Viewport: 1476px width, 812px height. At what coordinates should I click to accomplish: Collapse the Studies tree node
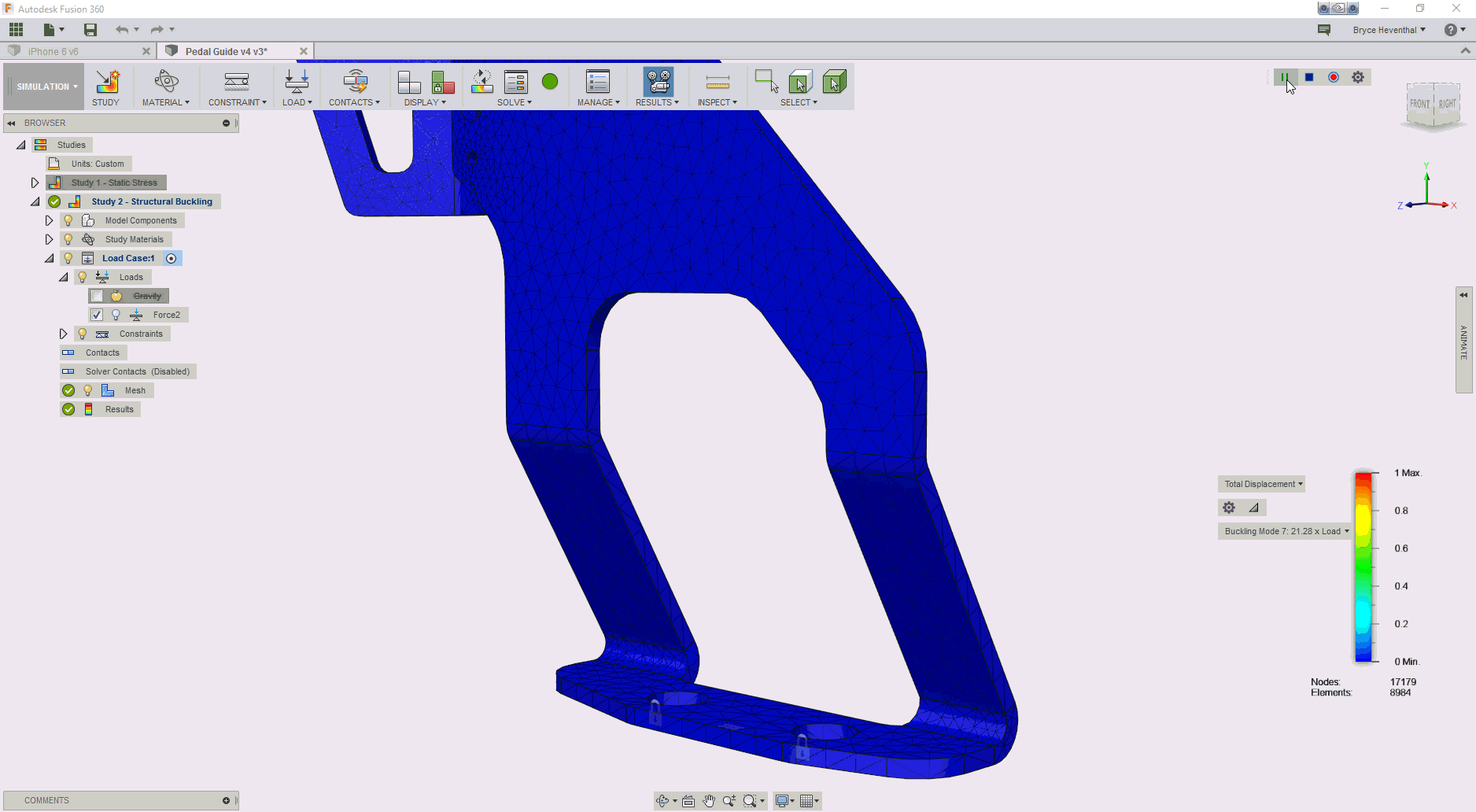click(x=21, y=145)
